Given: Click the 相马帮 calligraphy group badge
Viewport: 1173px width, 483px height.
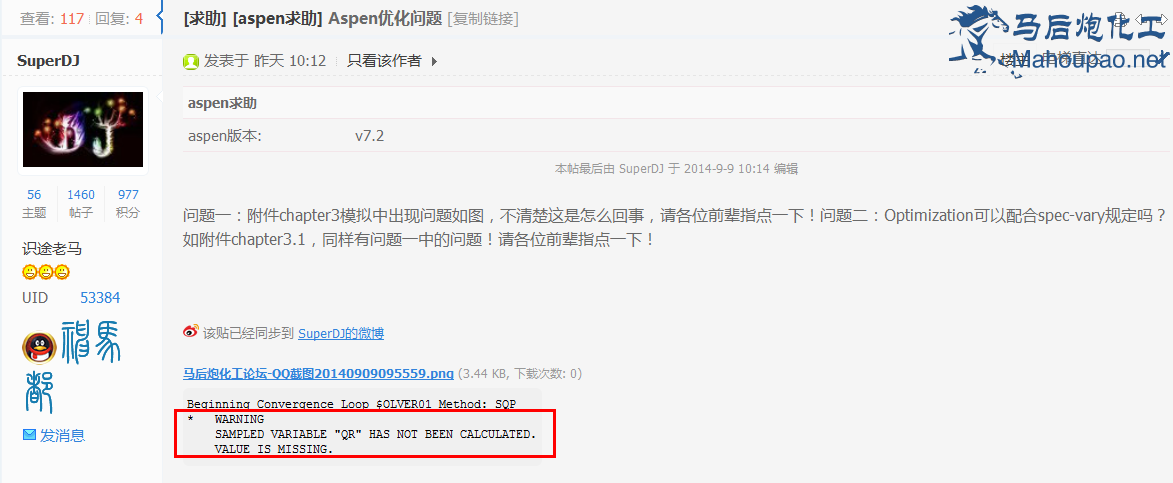Looking at the screenshot, I should click(x=73, y=366).
